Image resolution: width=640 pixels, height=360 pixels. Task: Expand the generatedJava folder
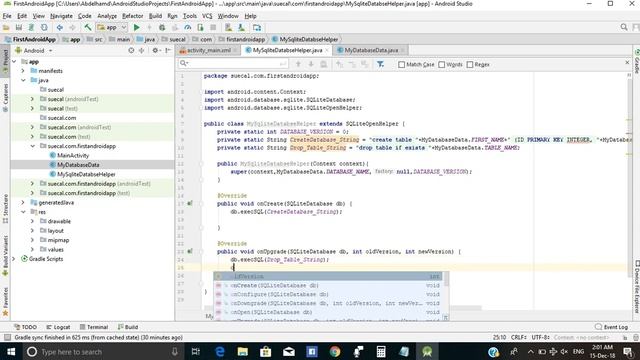tap(23, 202)
